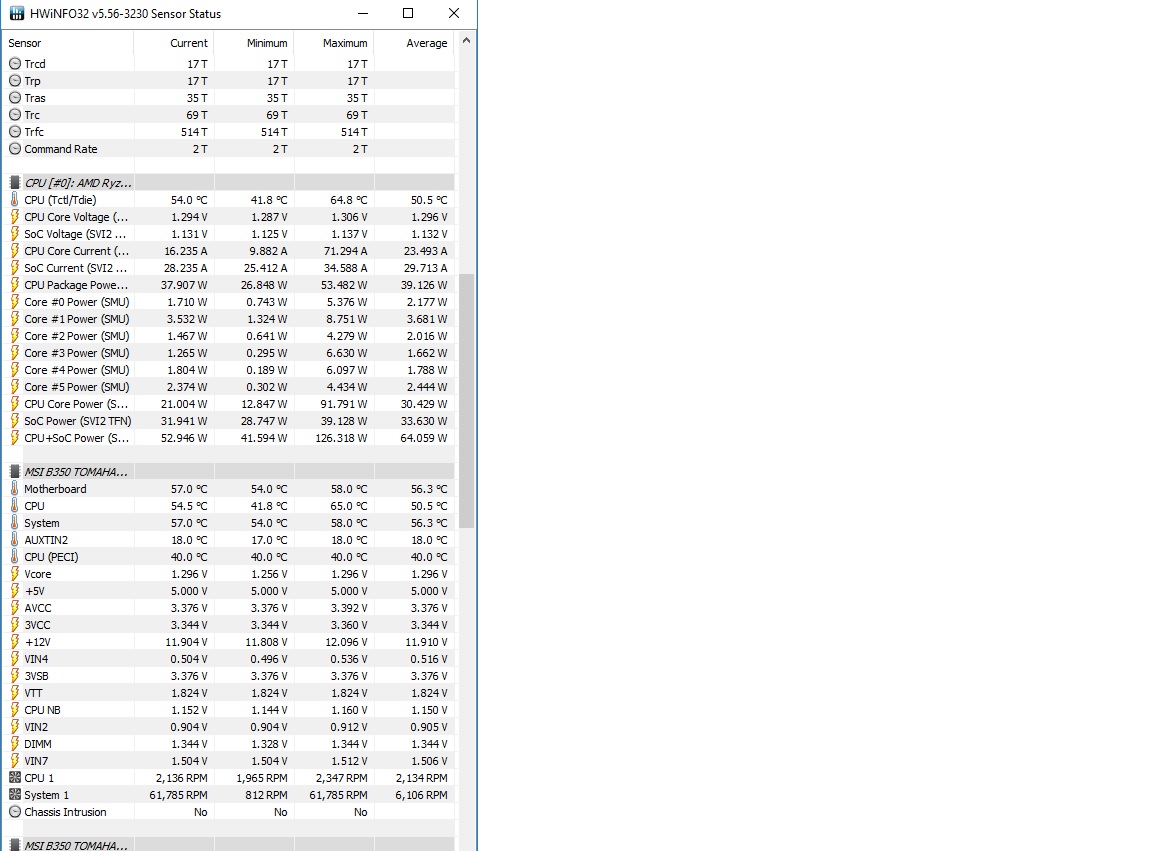Select the Core #5 Power (SMU) row
The image size is (1152, 851).
click(x=228, y=387)
